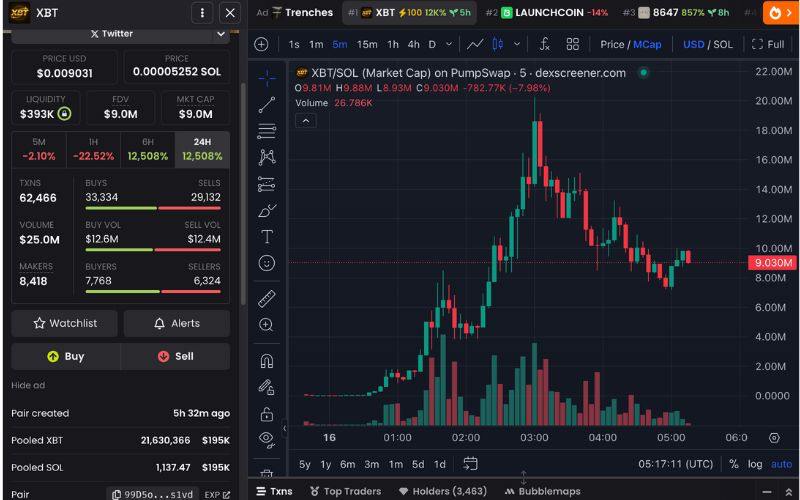The height and width of the screenshot is (500, 800).
Task: Toggle stay in drawing mode
Action: 267,387
